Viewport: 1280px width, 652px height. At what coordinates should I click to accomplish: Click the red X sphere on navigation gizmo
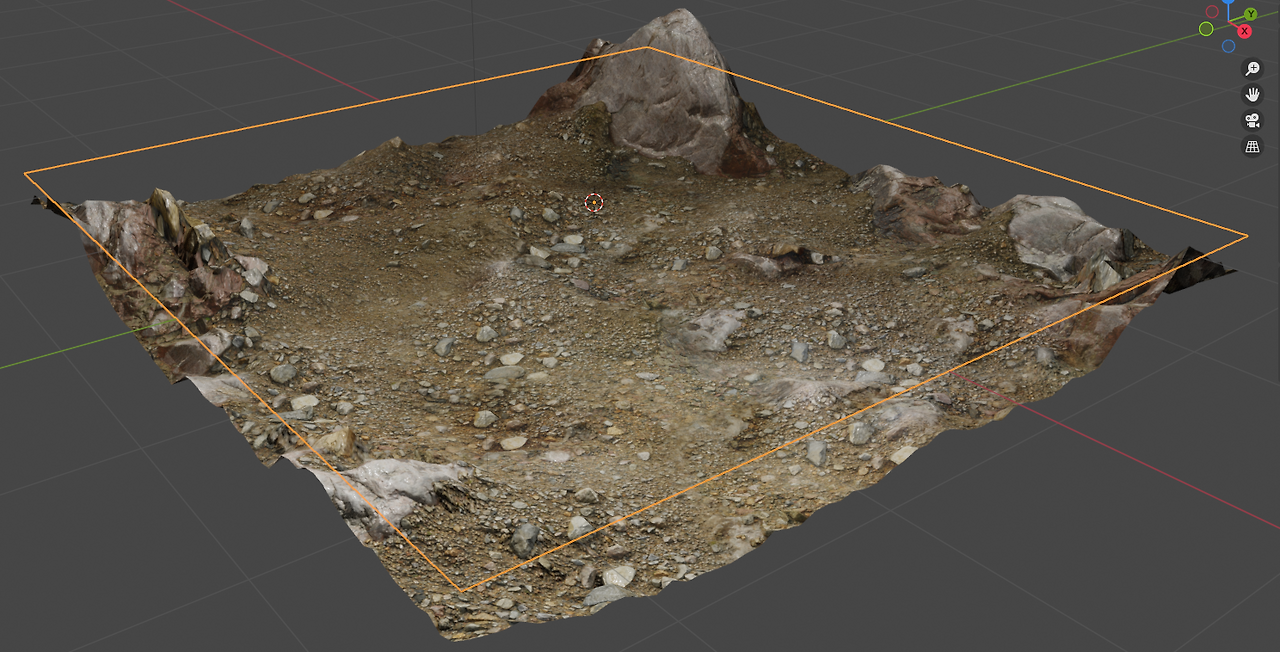(1244, 31)
